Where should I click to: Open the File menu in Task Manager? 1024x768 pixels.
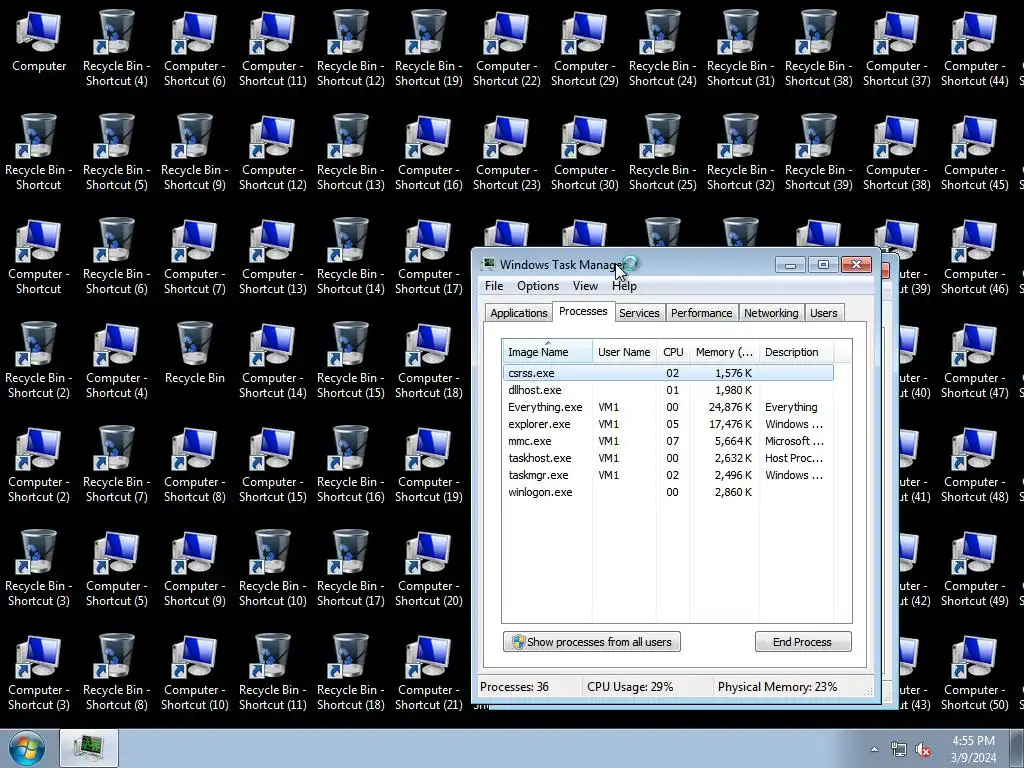coord(494,286)
